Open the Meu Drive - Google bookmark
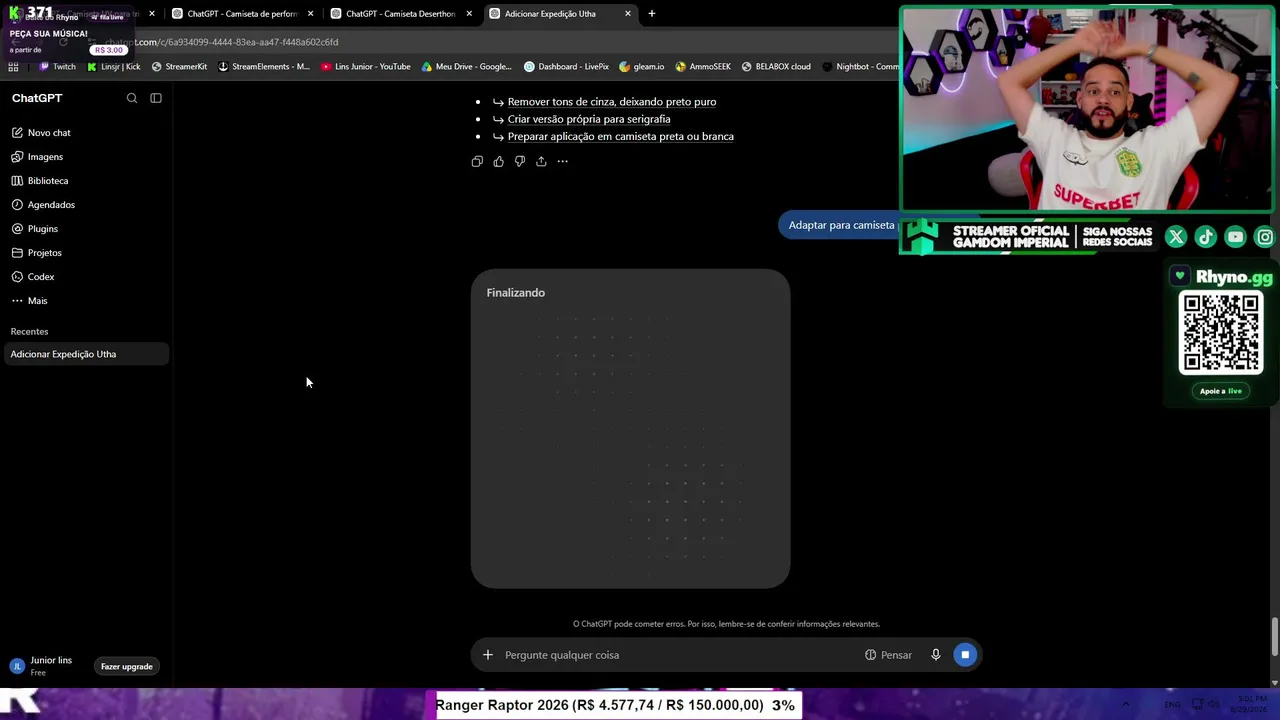Viewport: 1280px width, 720px height. tap(467, 67)
